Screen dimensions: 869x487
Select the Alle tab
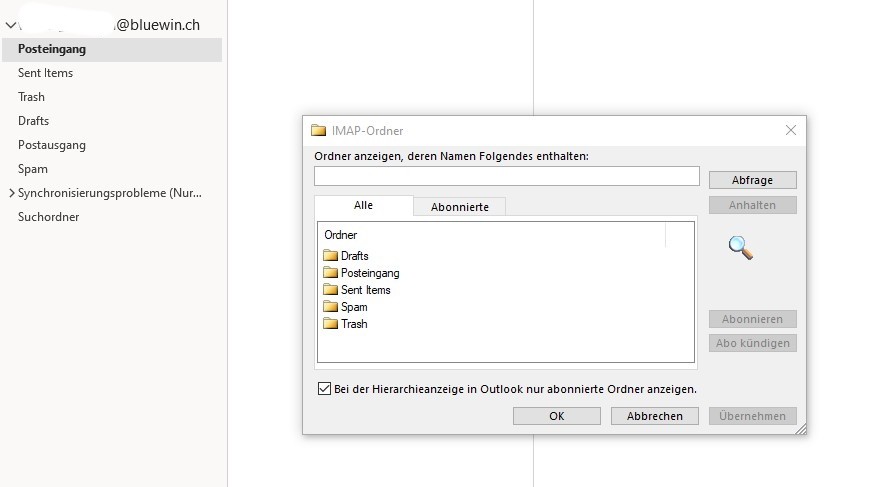(x=363, y=206)
